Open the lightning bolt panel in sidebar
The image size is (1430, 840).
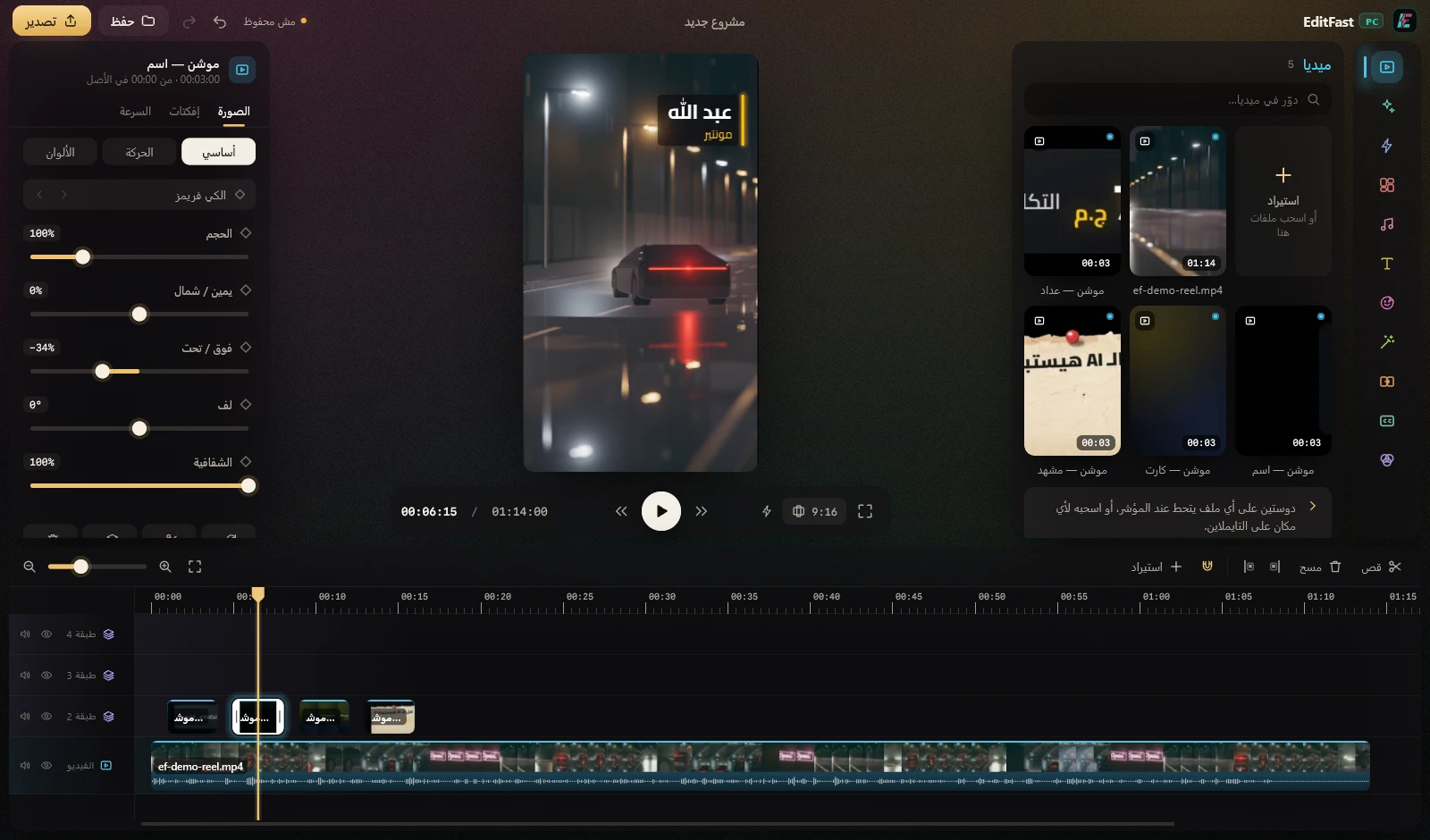click(x=1386, y=146)
